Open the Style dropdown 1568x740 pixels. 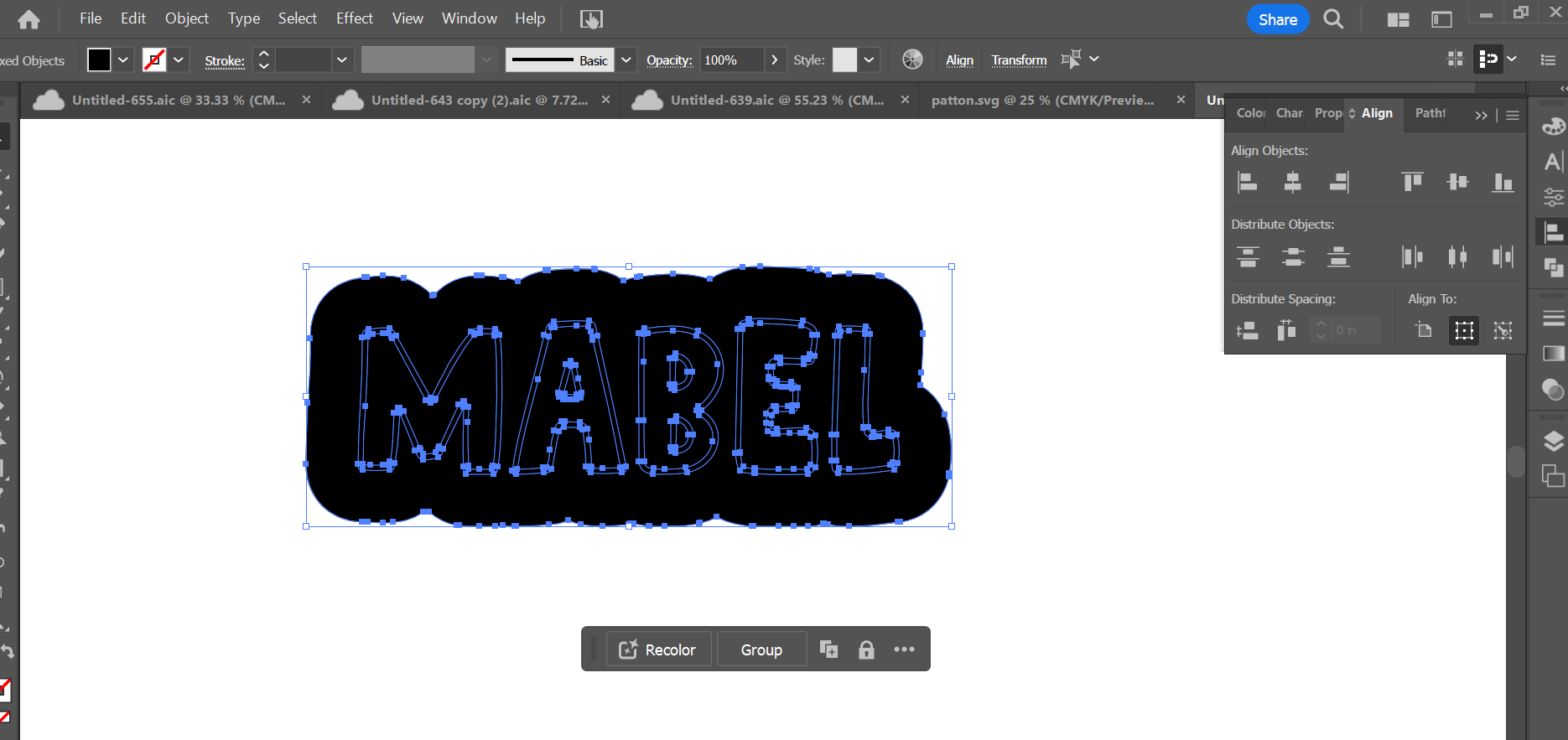(x=869, y=60)
